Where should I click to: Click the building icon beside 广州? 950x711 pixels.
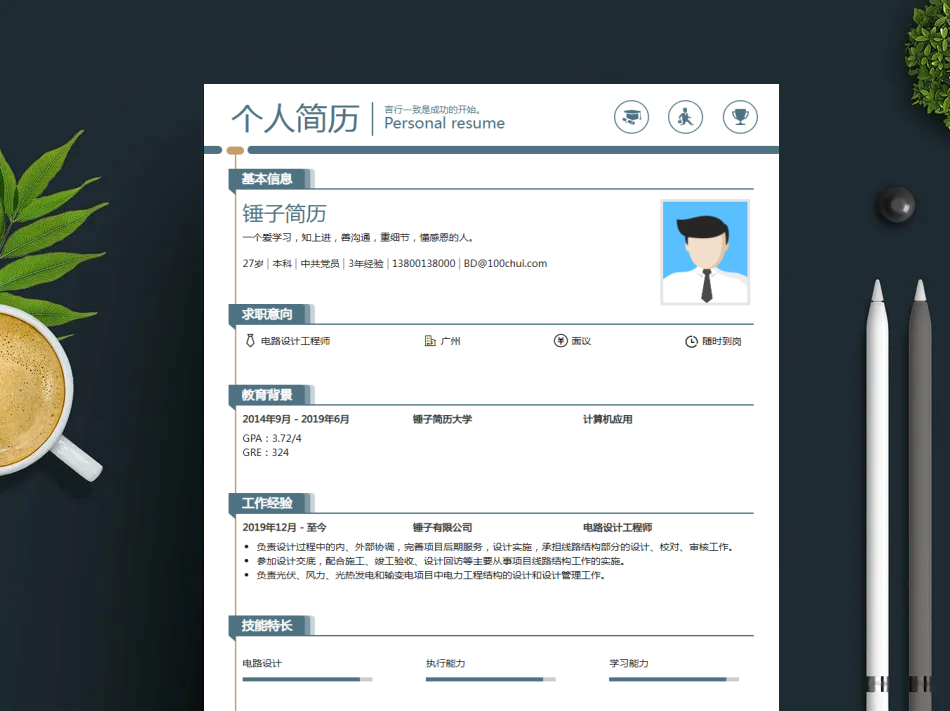coord(430,341)
